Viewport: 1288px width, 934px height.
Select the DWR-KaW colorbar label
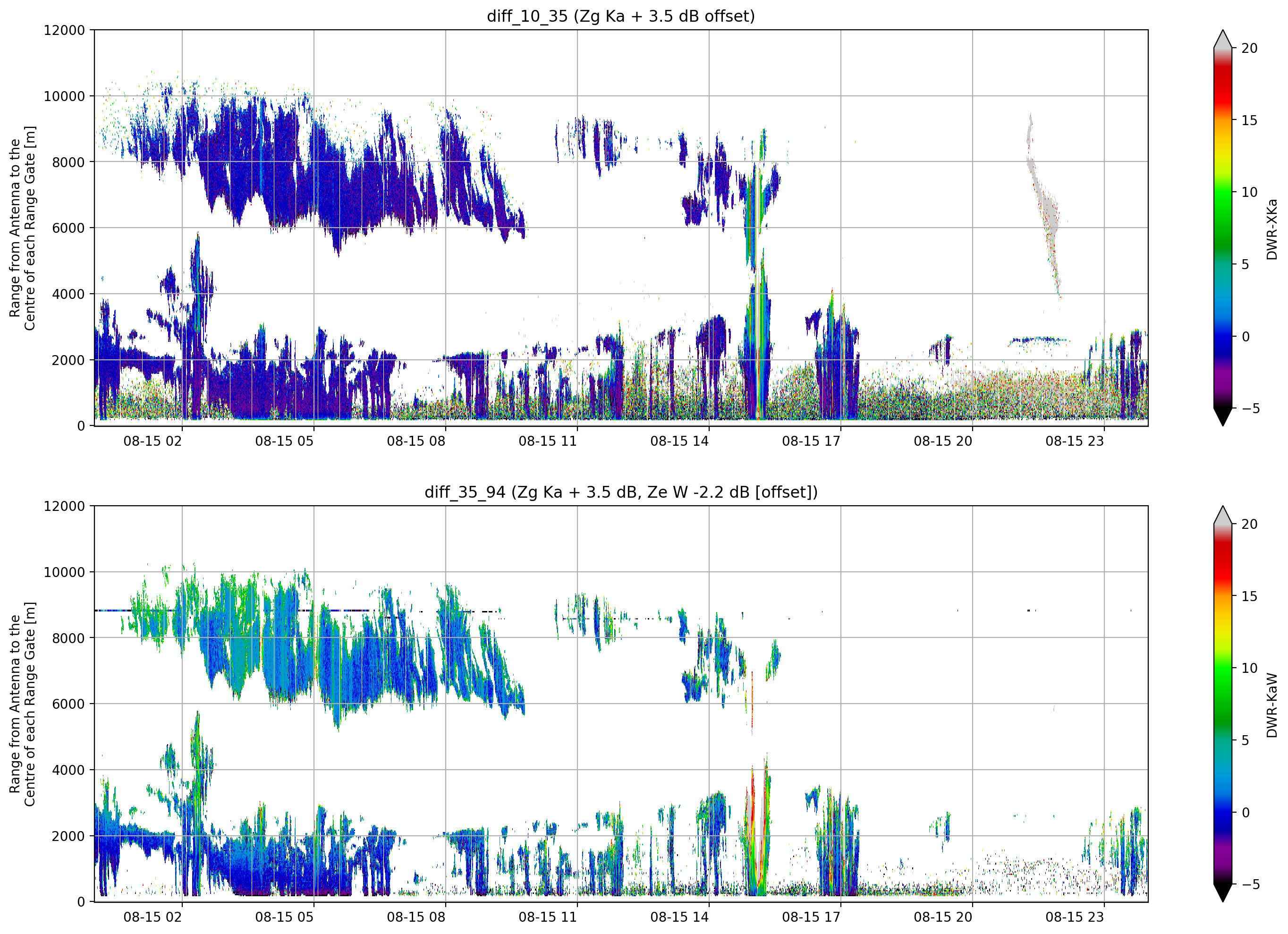[x=1271, y=705]
